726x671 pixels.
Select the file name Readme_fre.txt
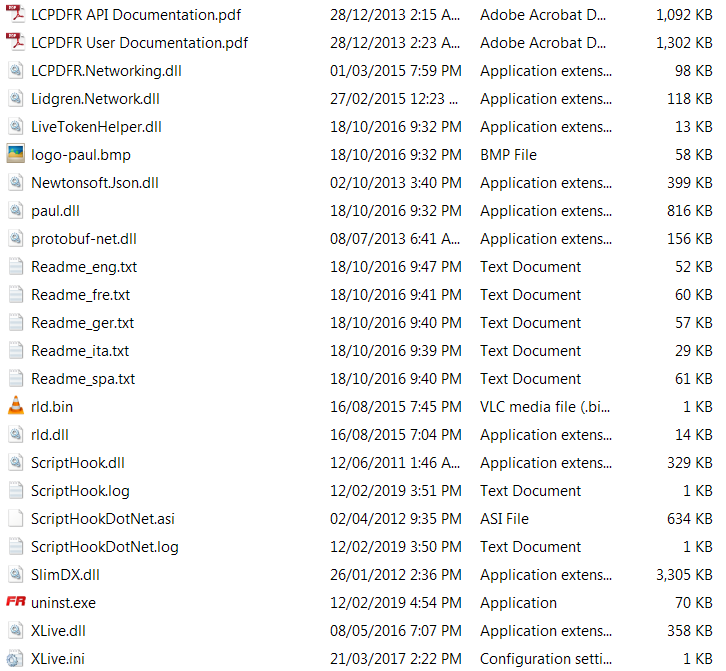point(81,295)
